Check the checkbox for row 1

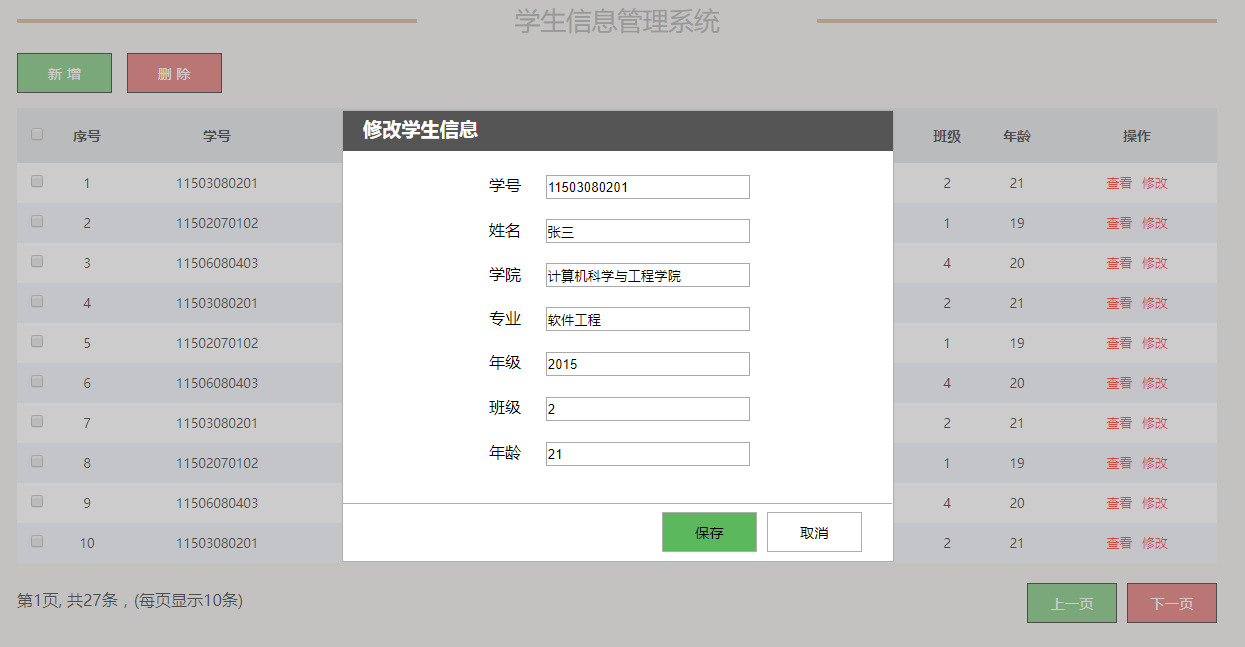37,182
